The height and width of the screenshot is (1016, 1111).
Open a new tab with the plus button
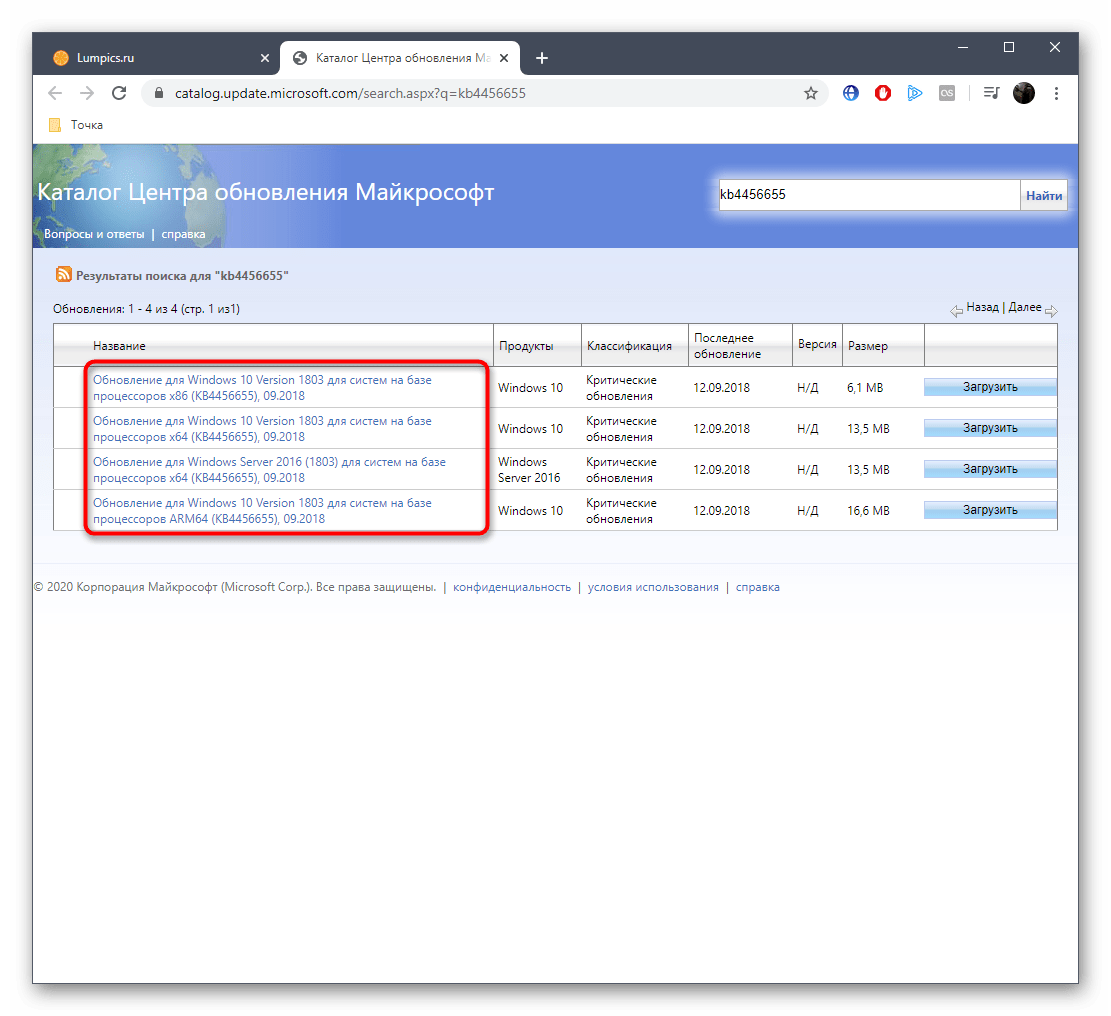[x=542, y=58]
